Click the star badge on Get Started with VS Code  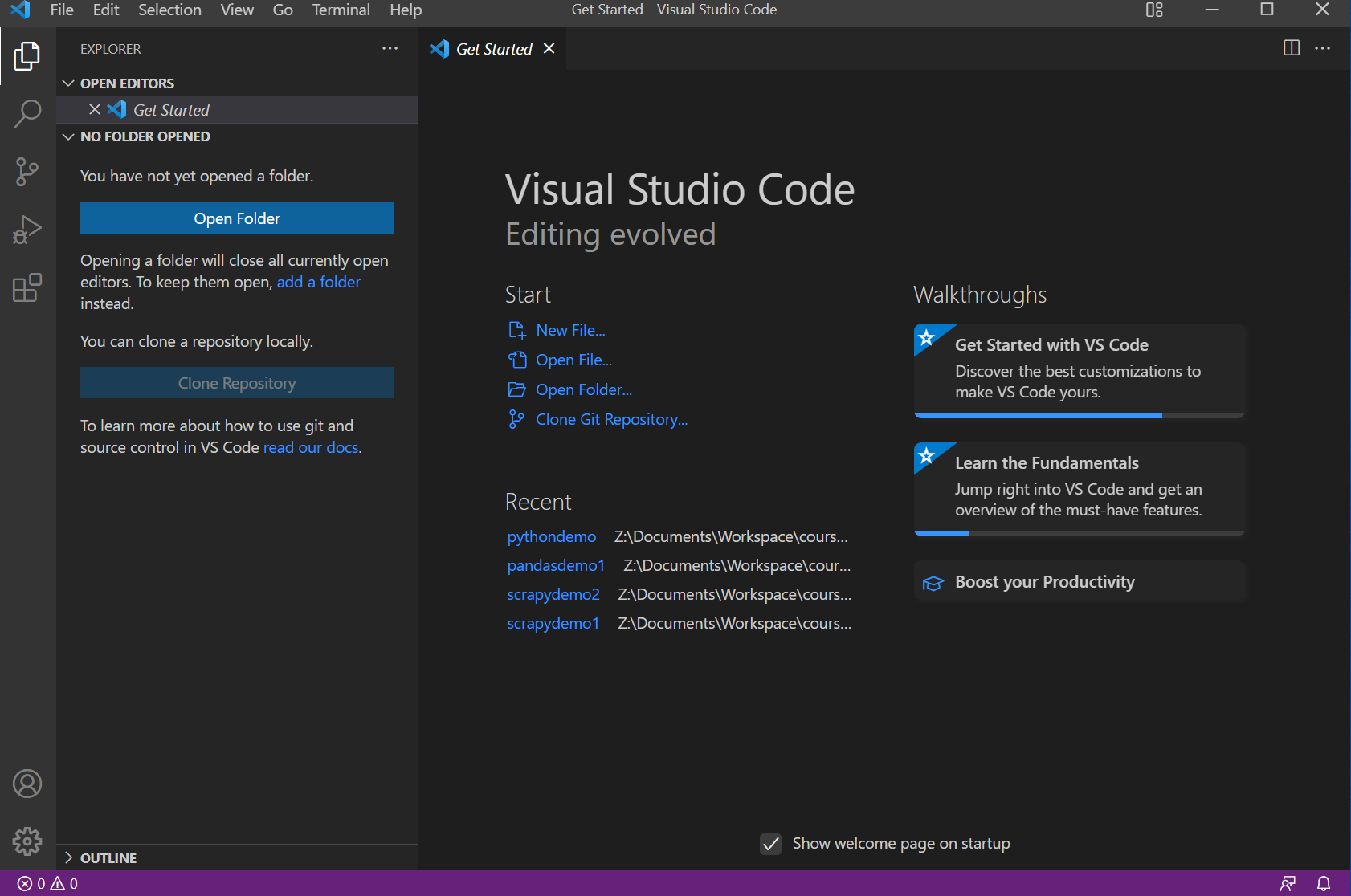click(x=927, y=337)
